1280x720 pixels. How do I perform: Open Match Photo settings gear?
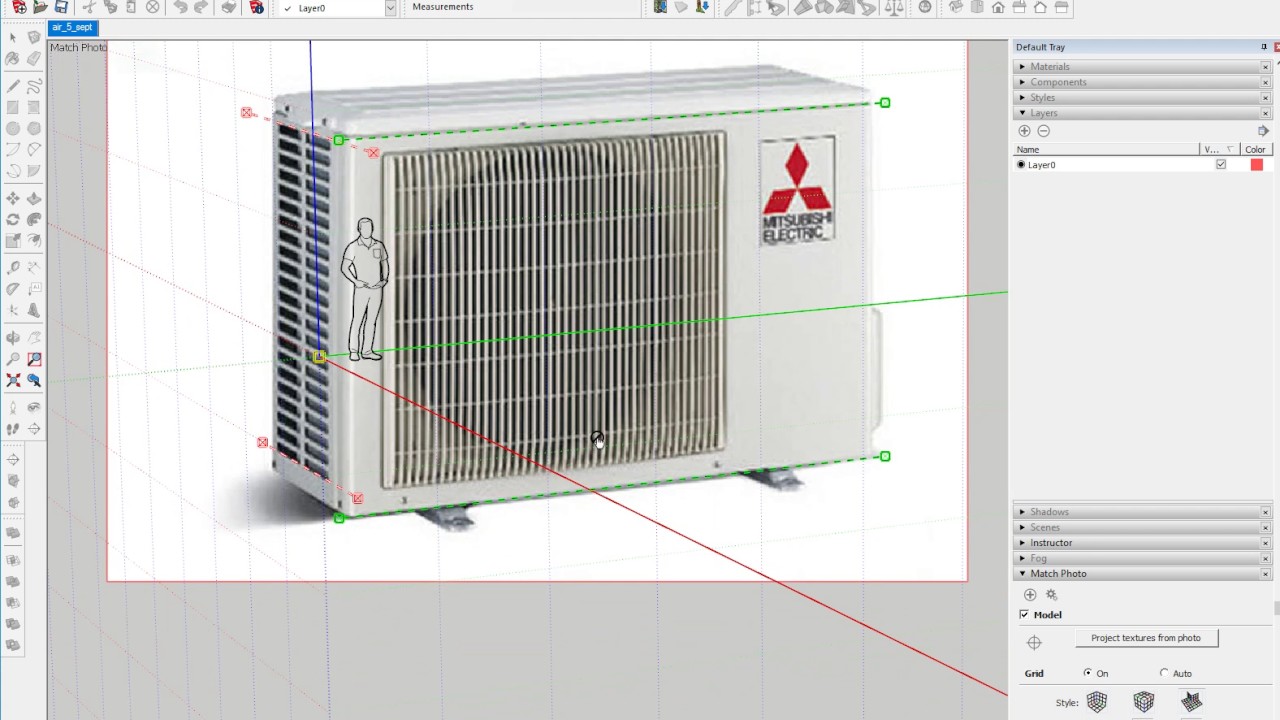pos(1051,595)
